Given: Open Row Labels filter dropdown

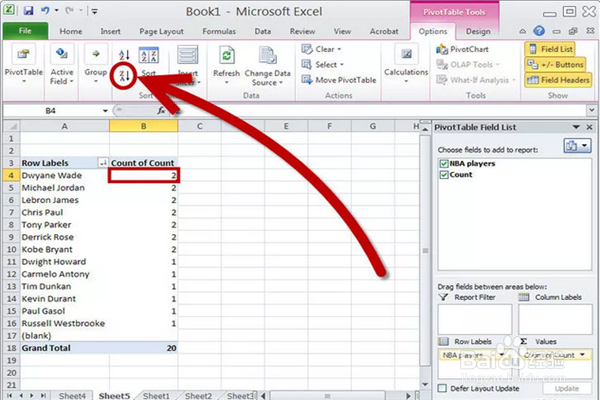Looking at the screenshot, I should coord(103,163).
